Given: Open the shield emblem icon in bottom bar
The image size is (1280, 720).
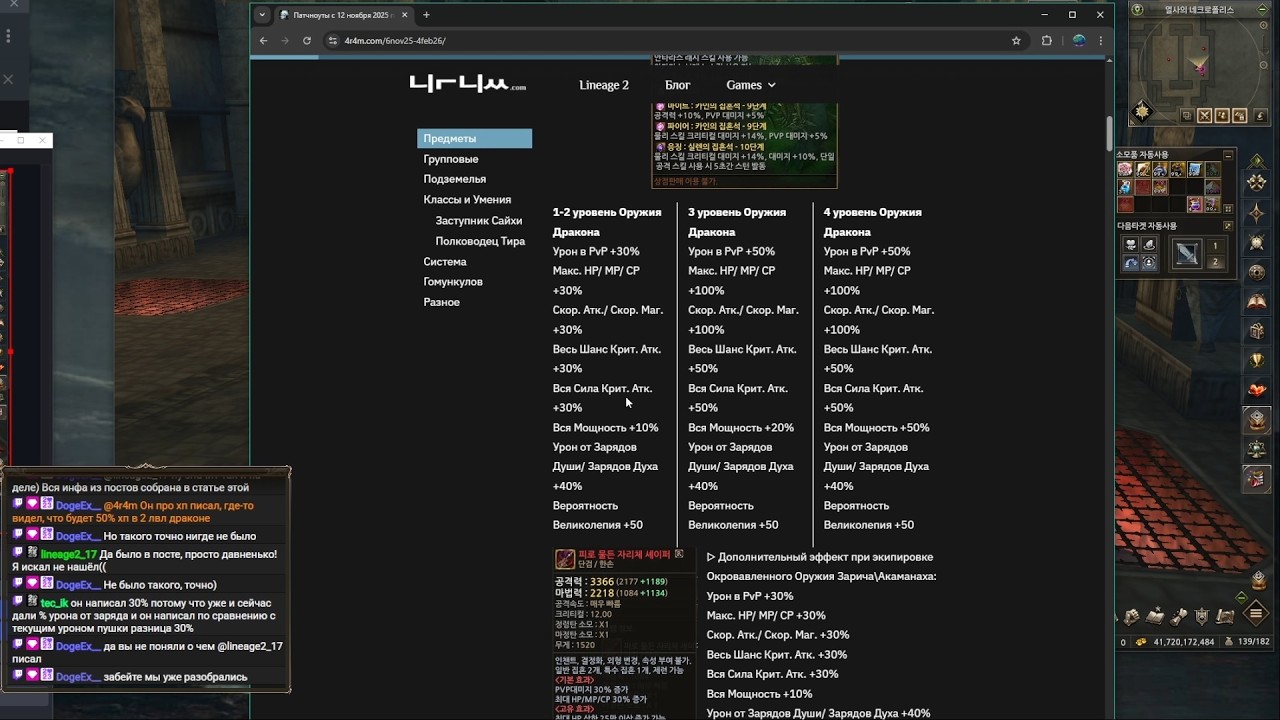Looking at the screenshot, I should [1202, 616].
